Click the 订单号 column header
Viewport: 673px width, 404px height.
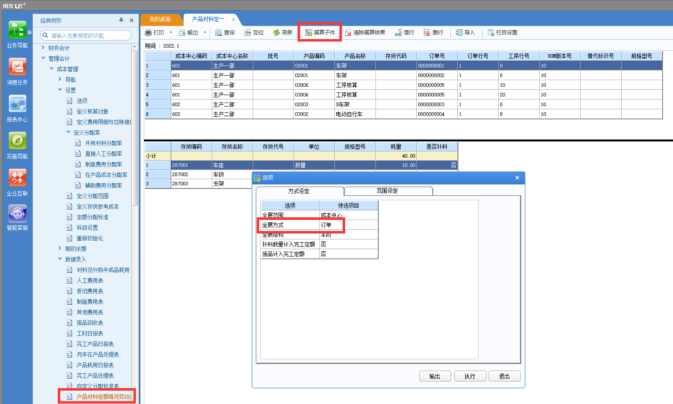pyautogui.click(x=437, y=56)
